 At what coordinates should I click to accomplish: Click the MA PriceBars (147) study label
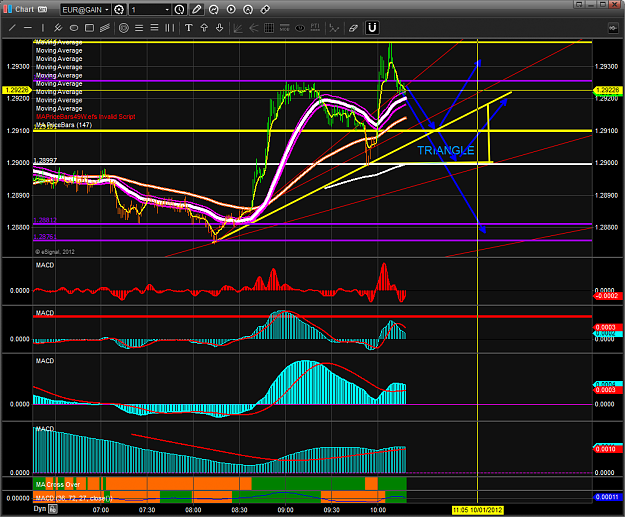pyautogui.click(x=64, y=125)
